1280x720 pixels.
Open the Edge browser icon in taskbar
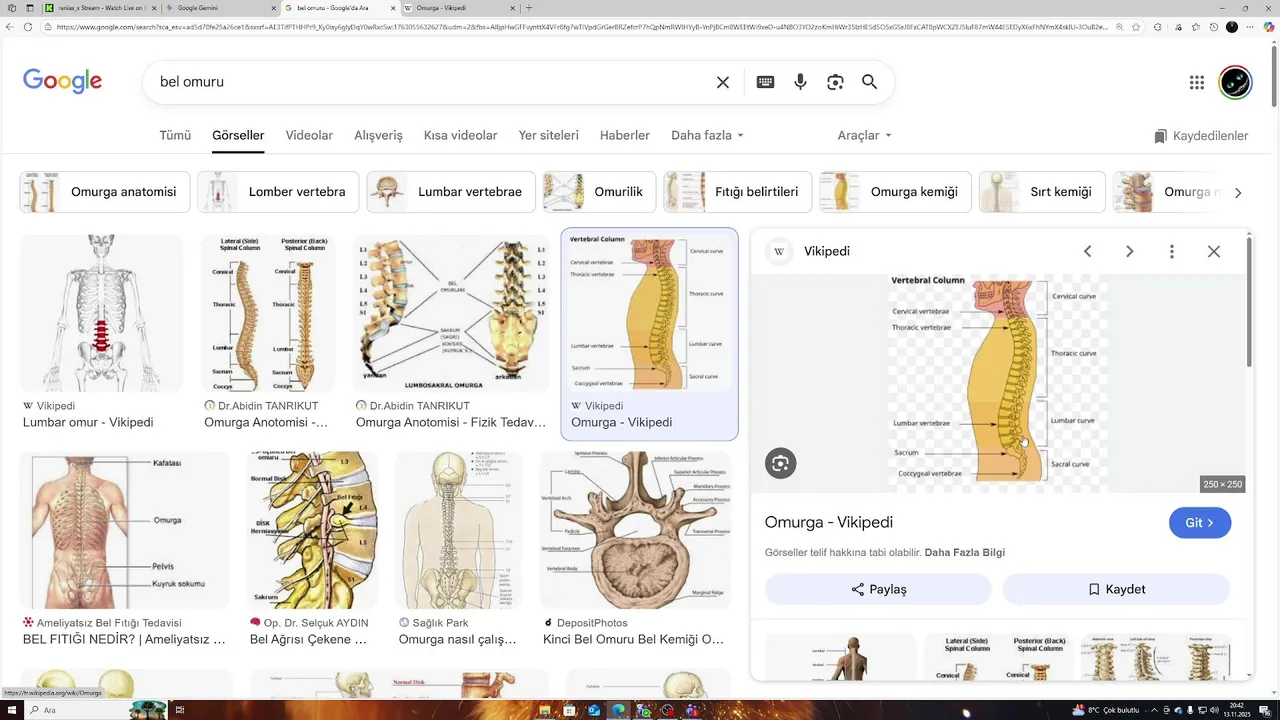tap(617, 710)
